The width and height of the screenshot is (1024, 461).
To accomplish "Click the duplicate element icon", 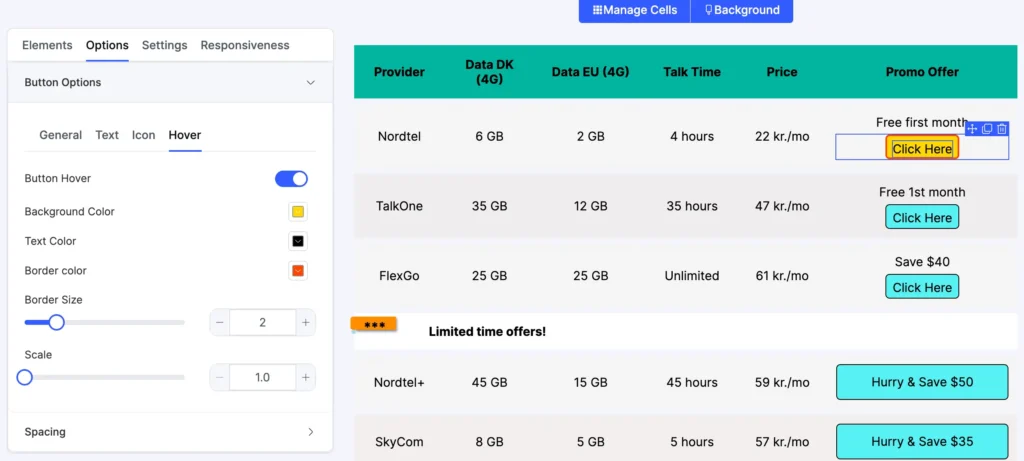I will [x=987, y=129].
